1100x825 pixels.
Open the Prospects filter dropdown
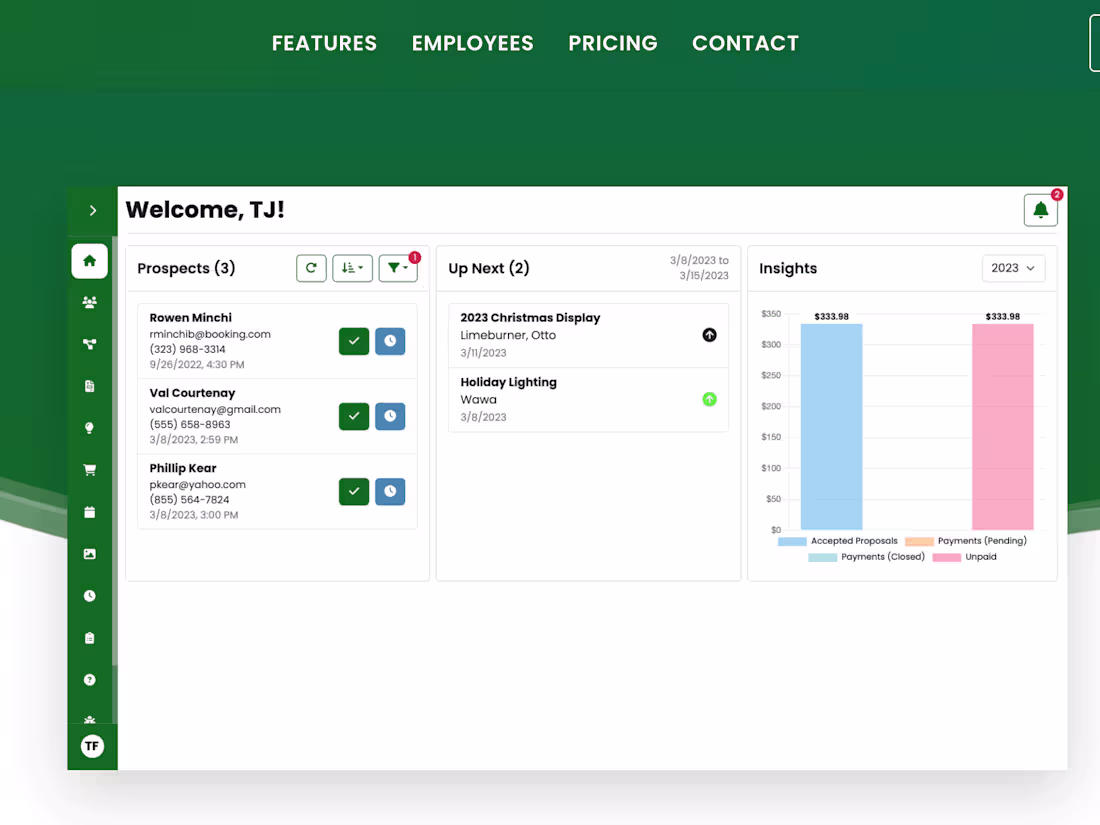pos(398,268)
